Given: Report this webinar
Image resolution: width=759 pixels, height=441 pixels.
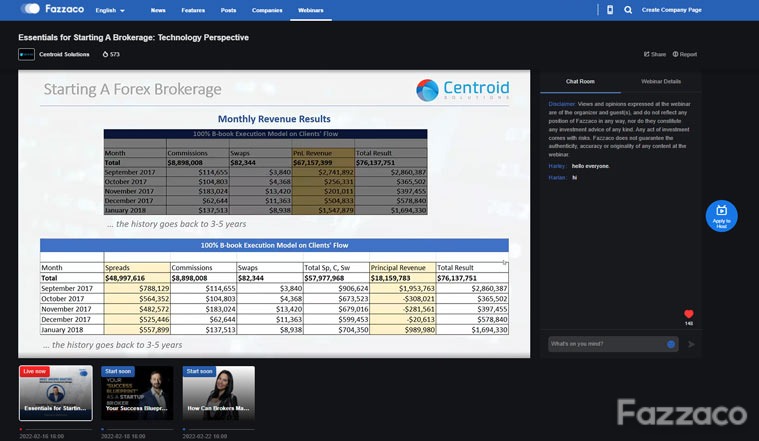Looking at the screenshot, I should pos(684,54).
